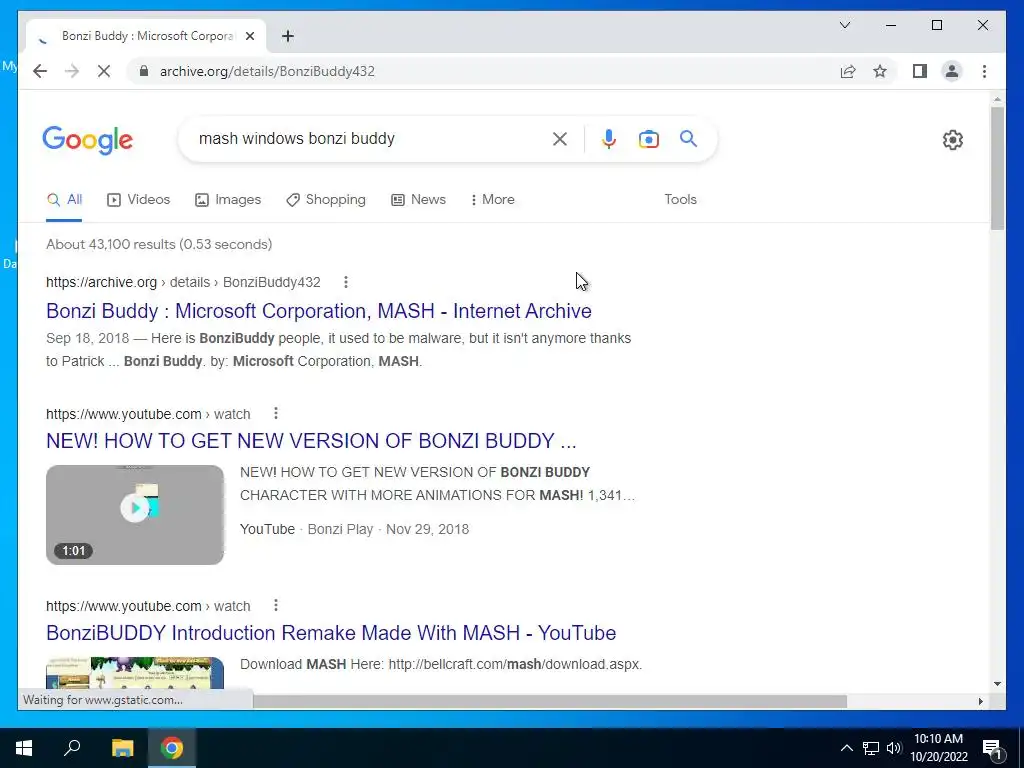1024x768 pixels.
Task: Bookmark this tab with the star icon
Action: pyautogui.click(x=880, y=71)
